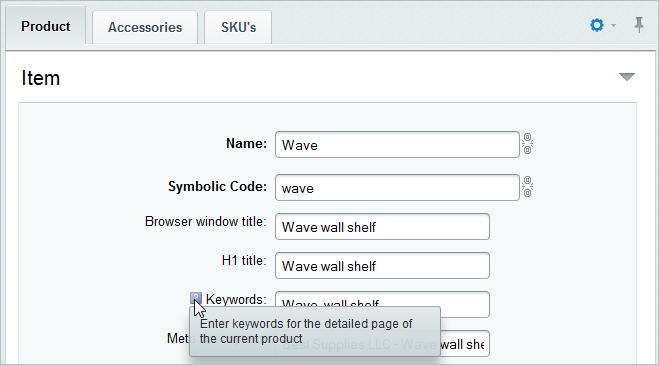Viewport: 659px width, 365px height.
Task: Click the Symbolic Code label
Action: 217,187
